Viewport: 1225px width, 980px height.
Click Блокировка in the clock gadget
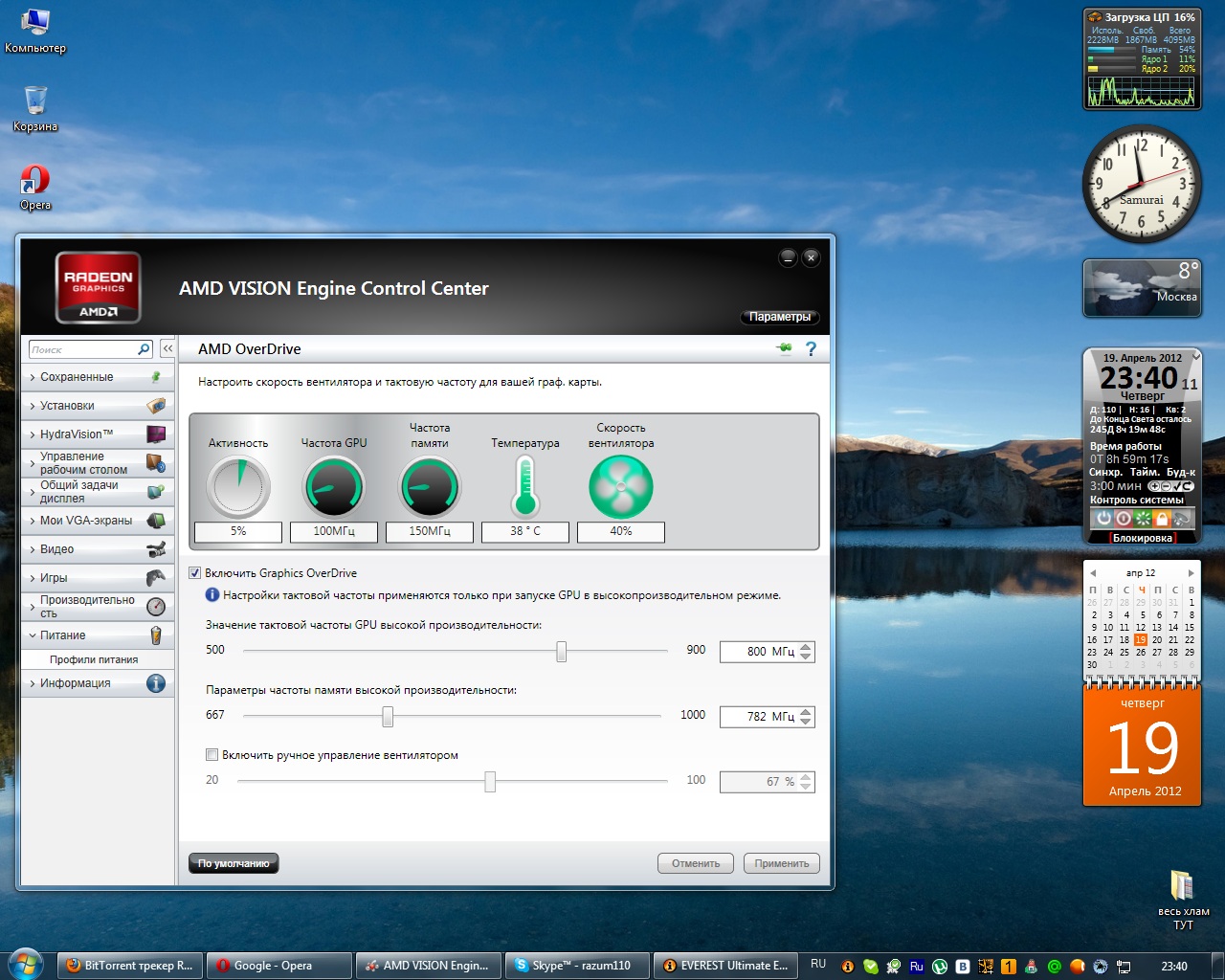click(1143, 538)
